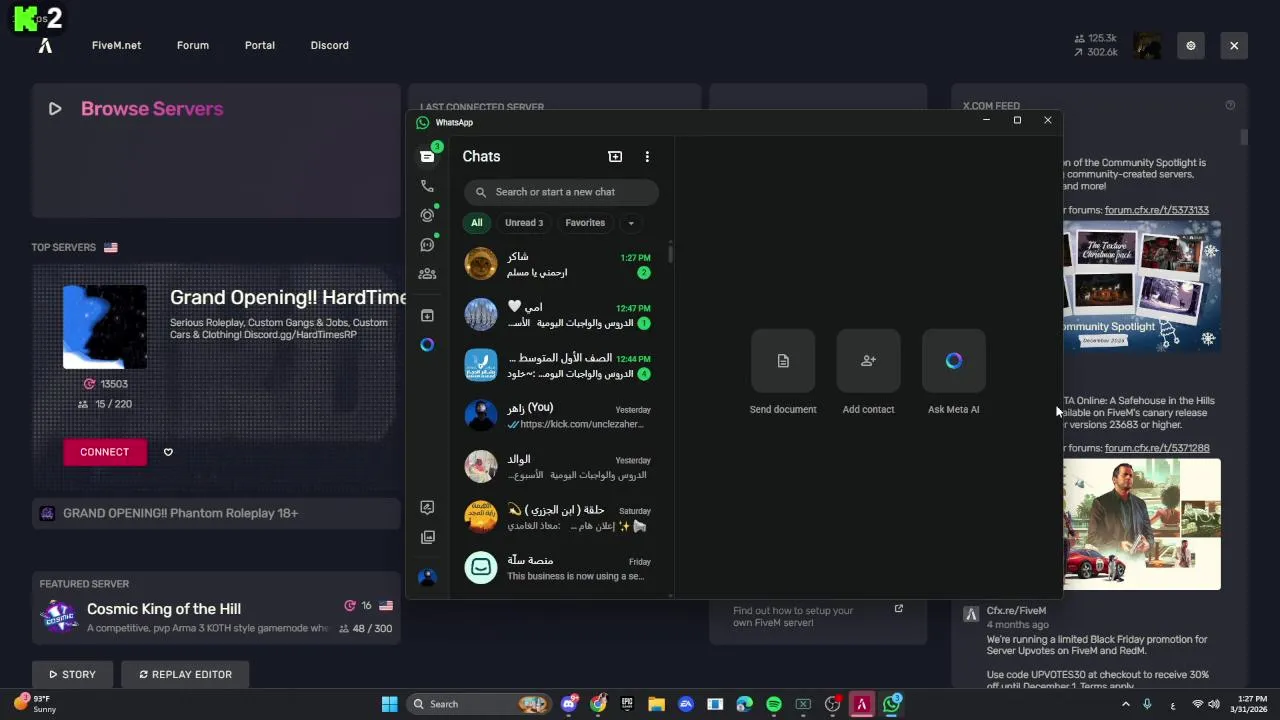
Task: Open the Discord menu link in FiveM
Action: 330,45
